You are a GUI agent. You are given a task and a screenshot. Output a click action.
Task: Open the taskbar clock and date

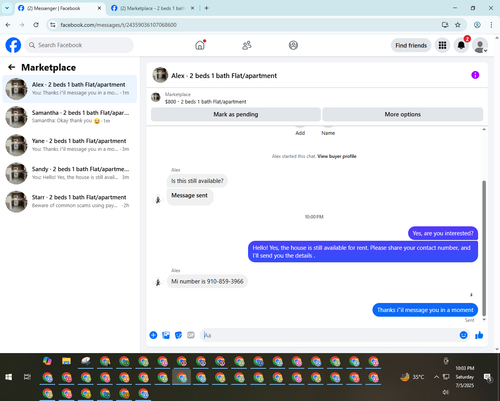click(465, 377)
